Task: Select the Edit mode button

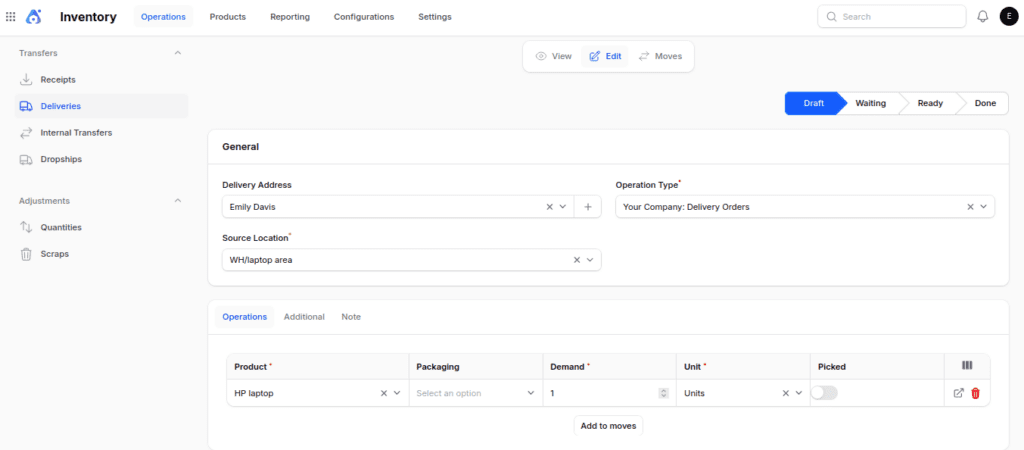Action: point(605,56)
